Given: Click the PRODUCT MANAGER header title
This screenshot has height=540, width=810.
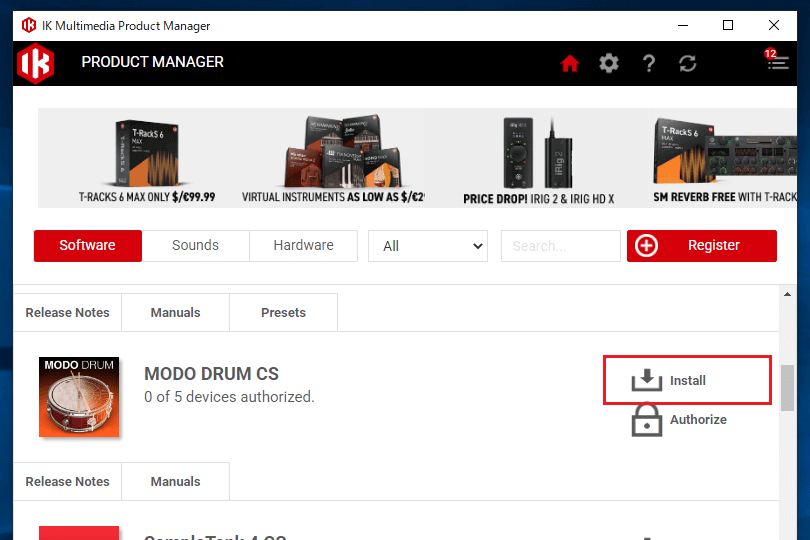Looking at the screenshot, I should pos(152,62).
